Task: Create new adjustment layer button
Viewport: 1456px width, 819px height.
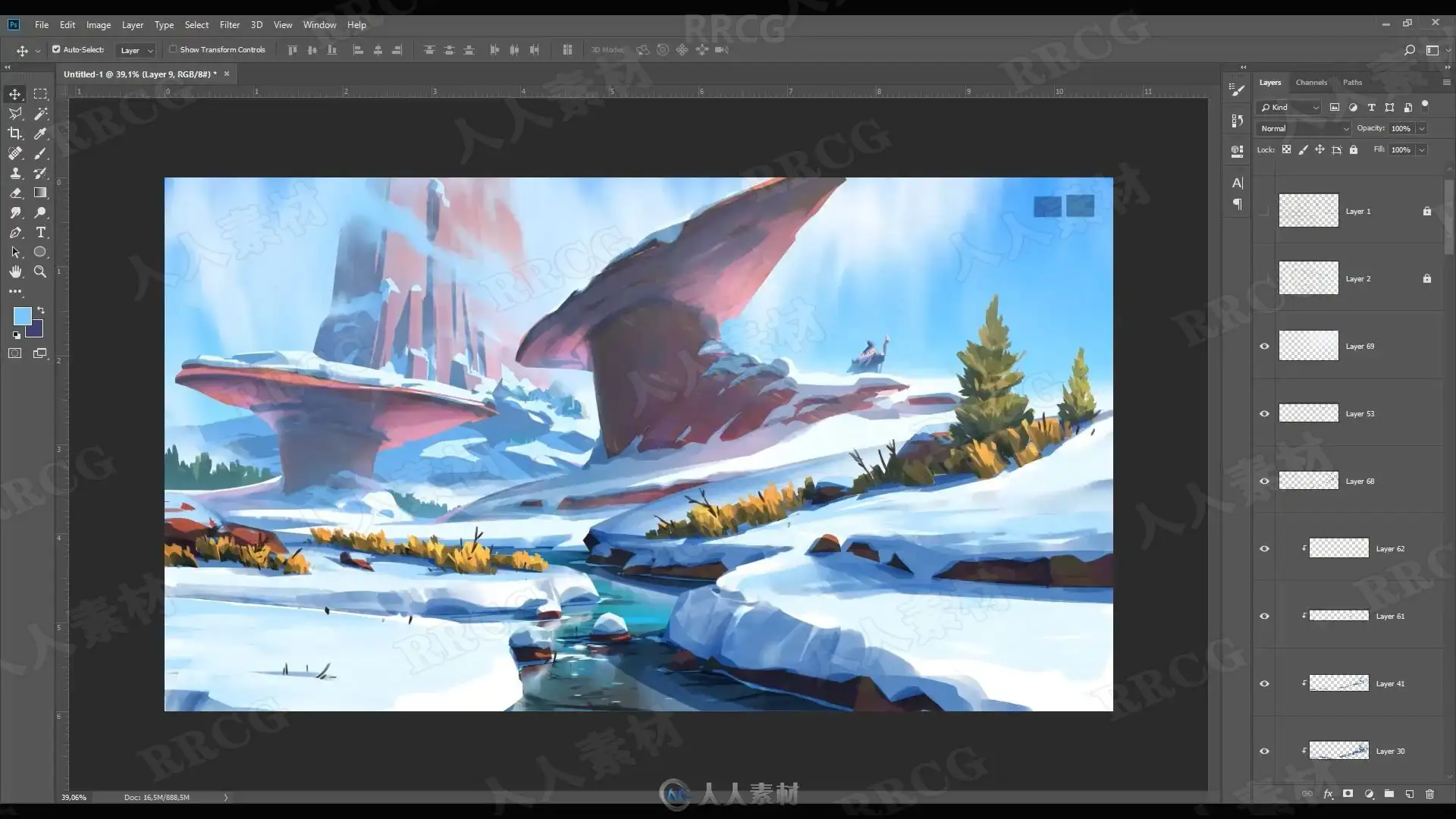Action: coord(1369,794)
